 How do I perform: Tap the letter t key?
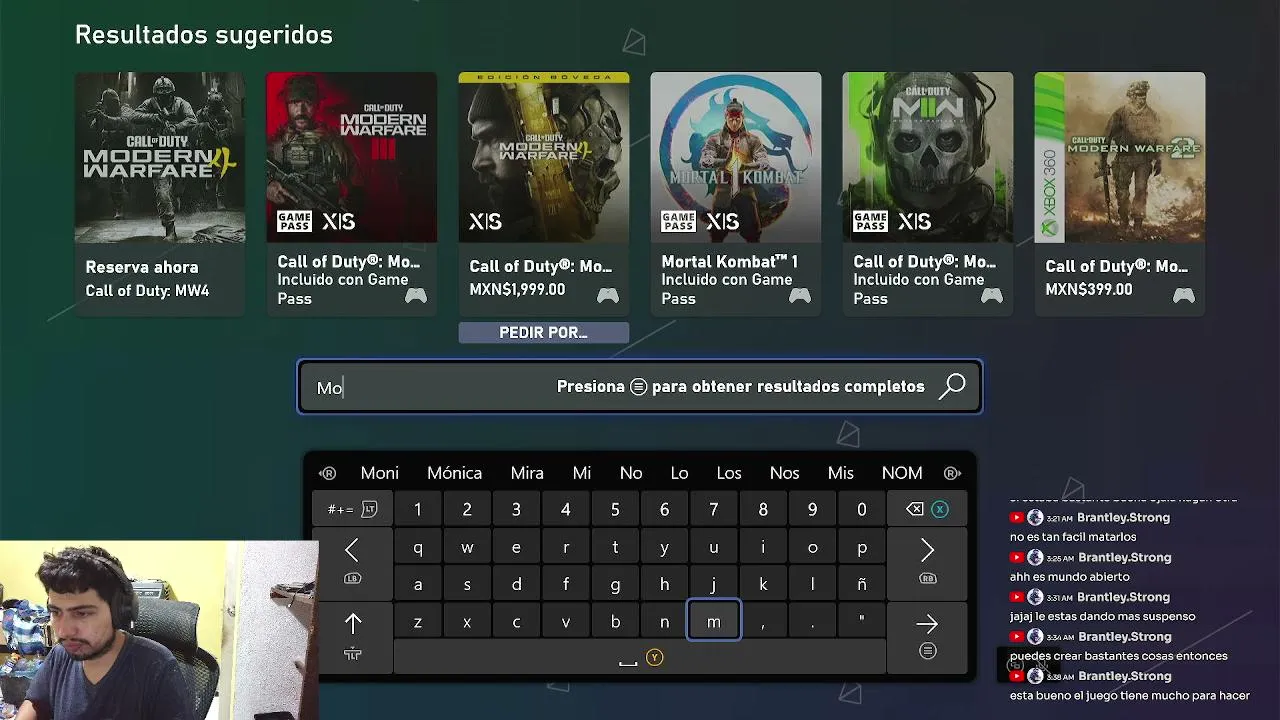click(615, 548)
